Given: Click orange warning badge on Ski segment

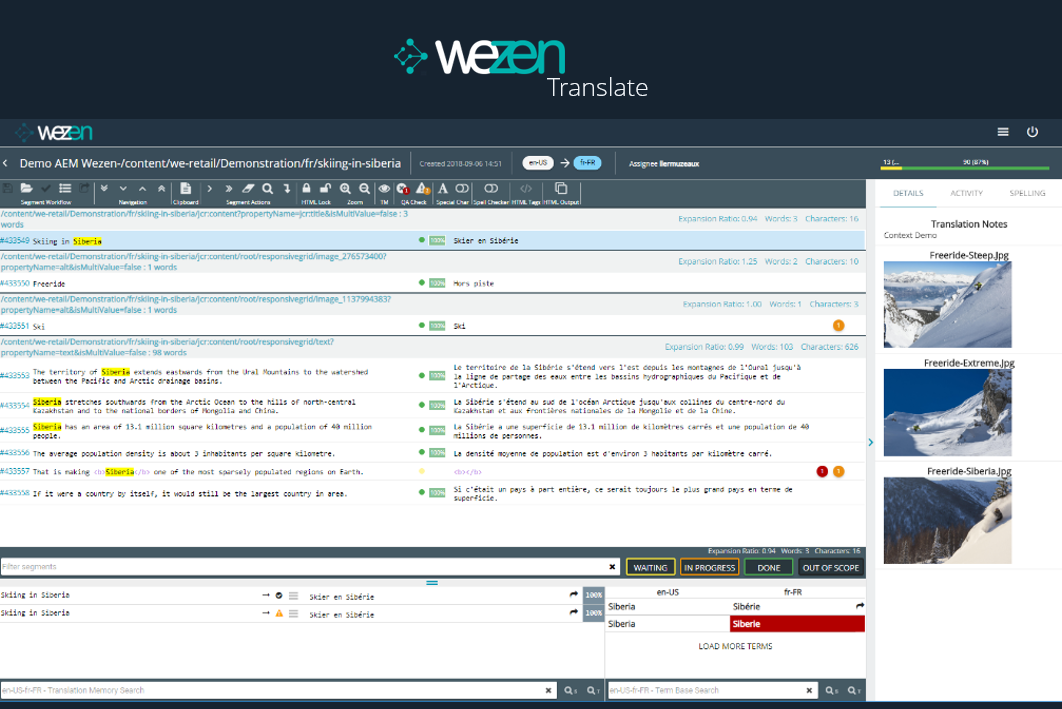Looking at the screenshot, I should (838, 326).
